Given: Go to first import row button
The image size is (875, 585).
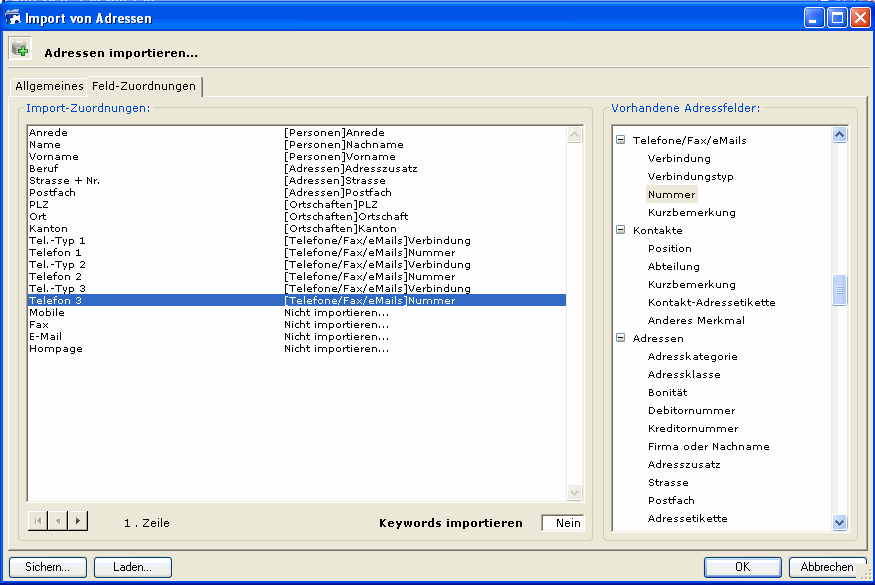Looking at the screenshot, I should 38,520.
